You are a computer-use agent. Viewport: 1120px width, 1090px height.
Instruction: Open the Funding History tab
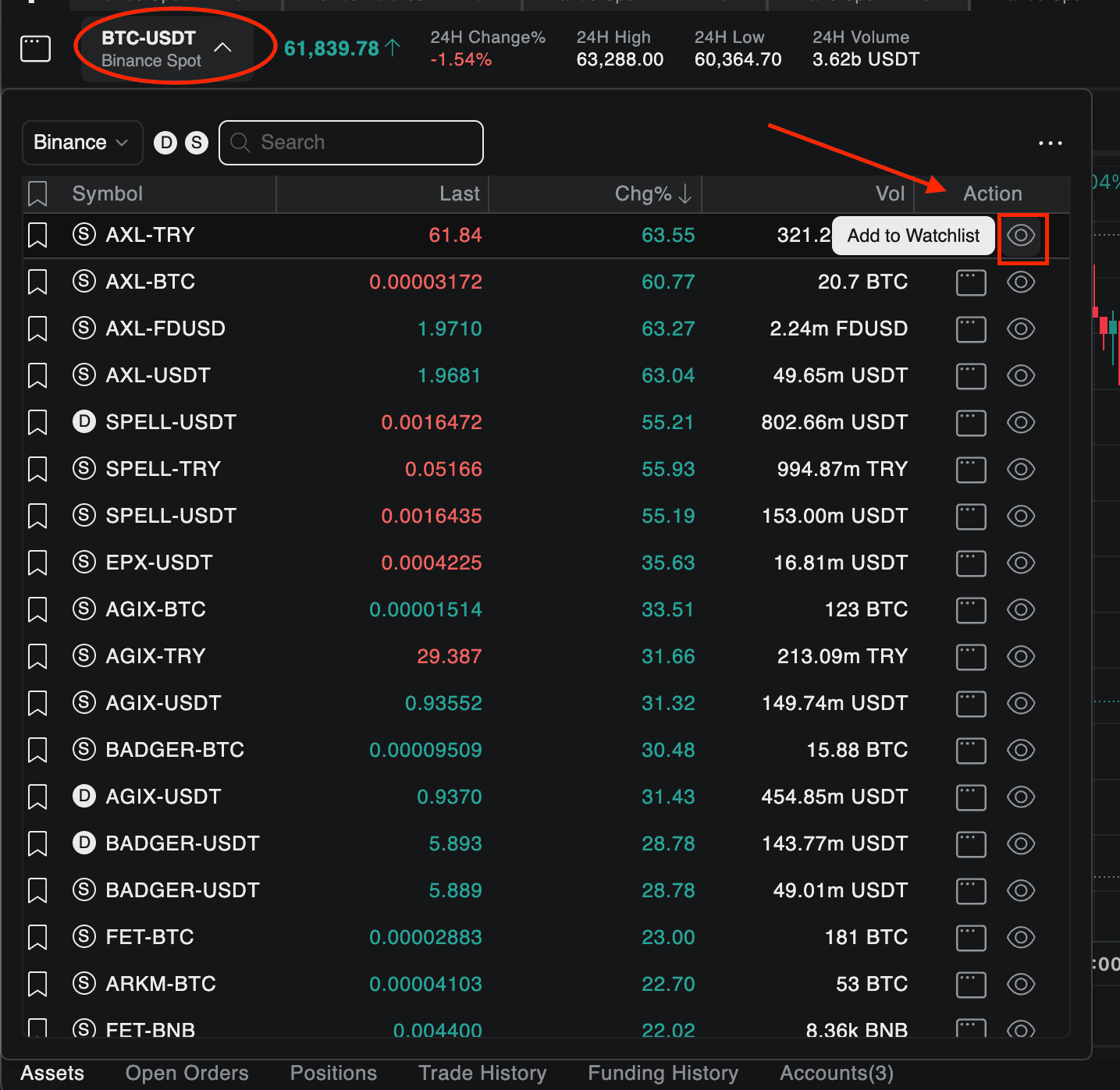pos(663,1073)
